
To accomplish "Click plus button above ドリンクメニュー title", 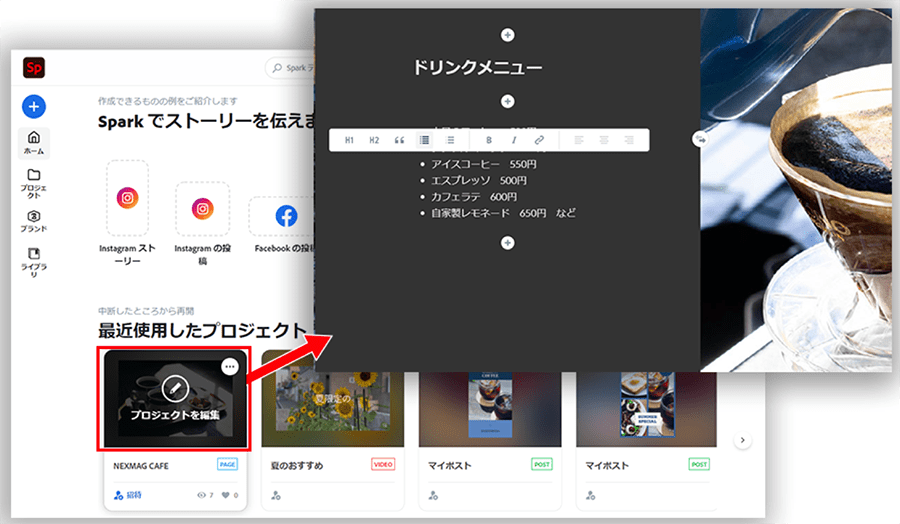I will pos(507,35).
